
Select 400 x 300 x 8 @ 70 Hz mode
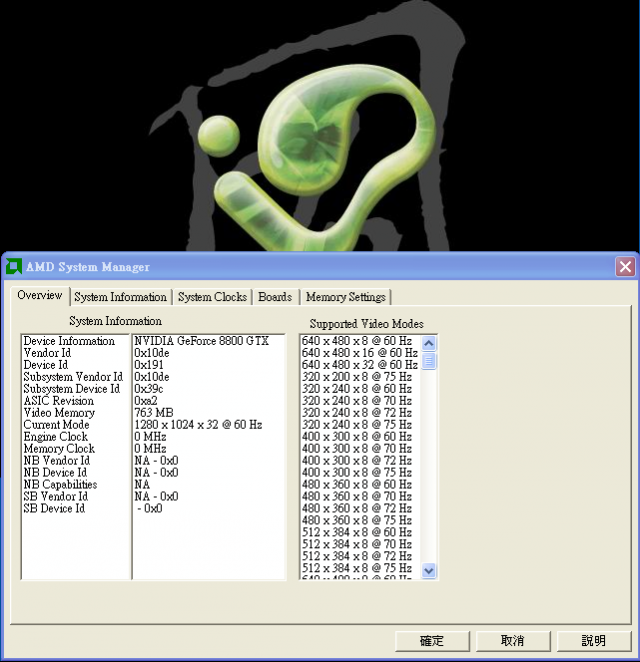pyautogui.click(x=357, y=448)
